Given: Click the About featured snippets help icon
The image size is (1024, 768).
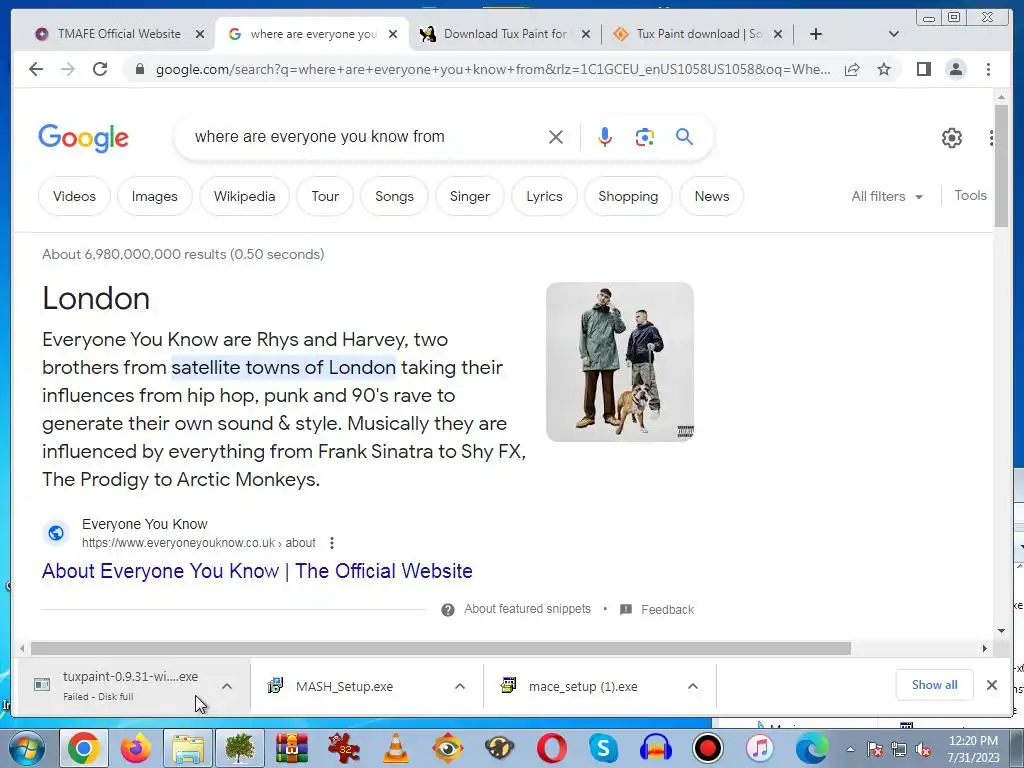Looking at the screenshot, I should tap(448, 609).
